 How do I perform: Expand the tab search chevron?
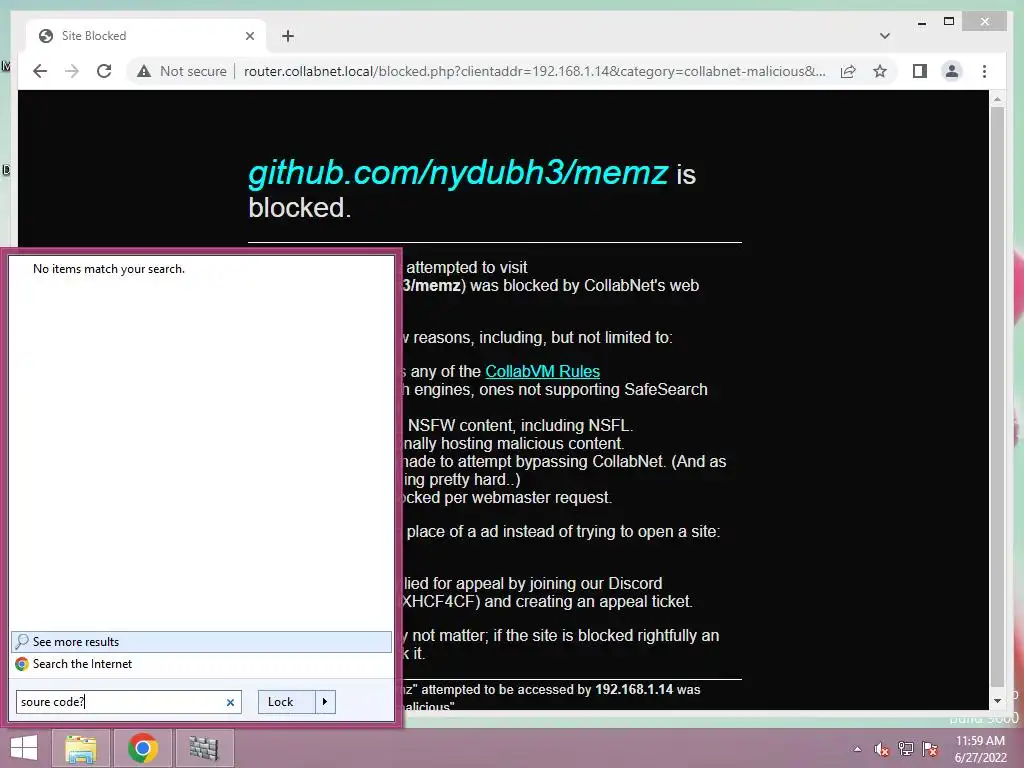(884, 36)
